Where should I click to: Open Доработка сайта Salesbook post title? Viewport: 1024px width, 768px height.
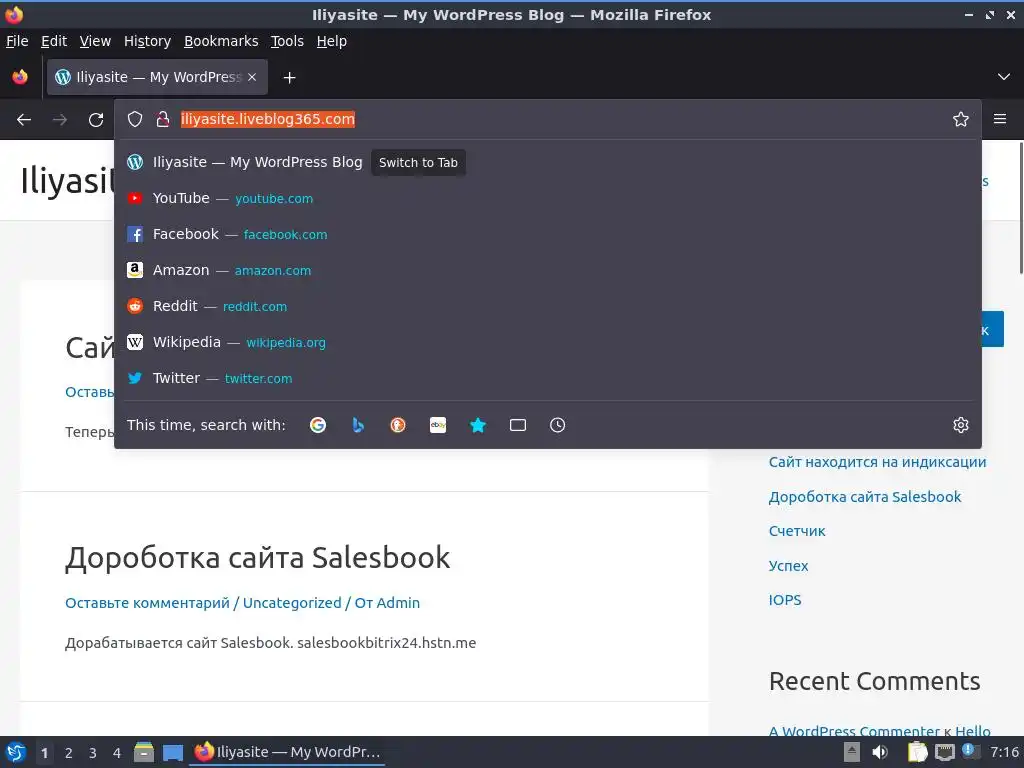pos(257,558)
